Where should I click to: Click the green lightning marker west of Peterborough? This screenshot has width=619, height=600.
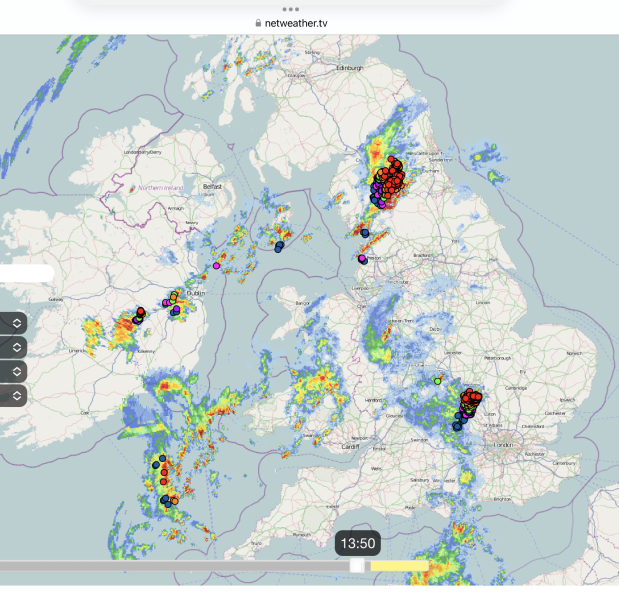tap(437, 381)
